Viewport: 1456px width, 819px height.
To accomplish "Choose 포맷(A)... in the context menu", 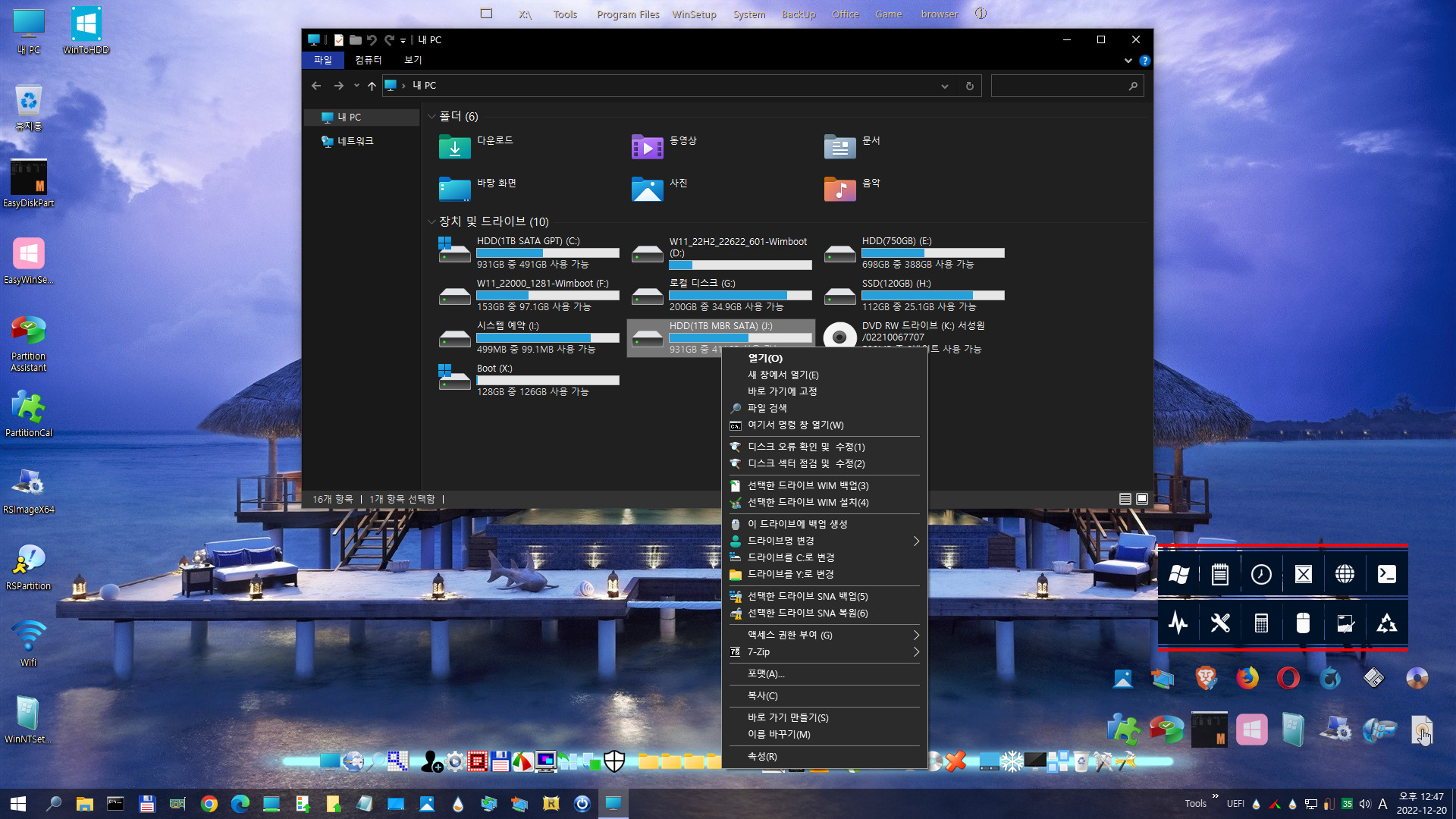I will (824, 673).
